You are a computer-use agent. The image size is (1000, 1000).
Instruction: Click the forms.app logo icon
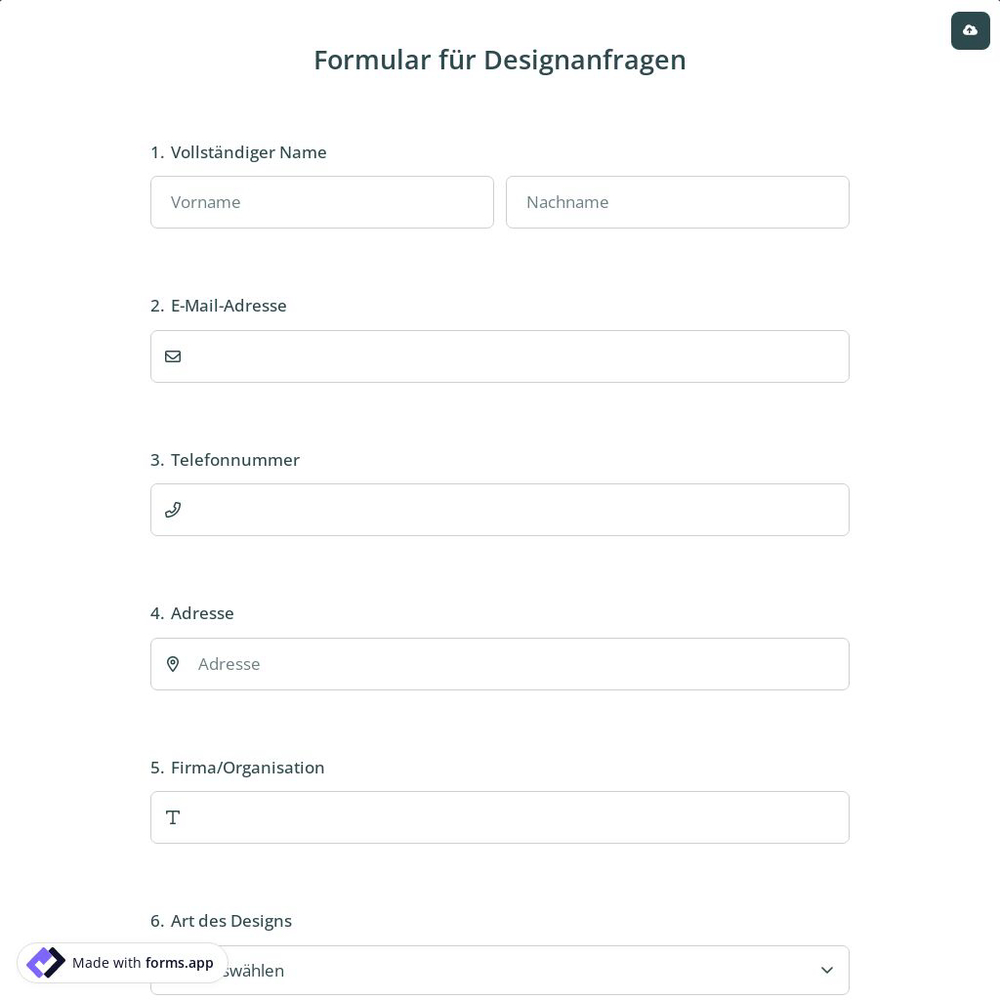[x=45, y=962]
